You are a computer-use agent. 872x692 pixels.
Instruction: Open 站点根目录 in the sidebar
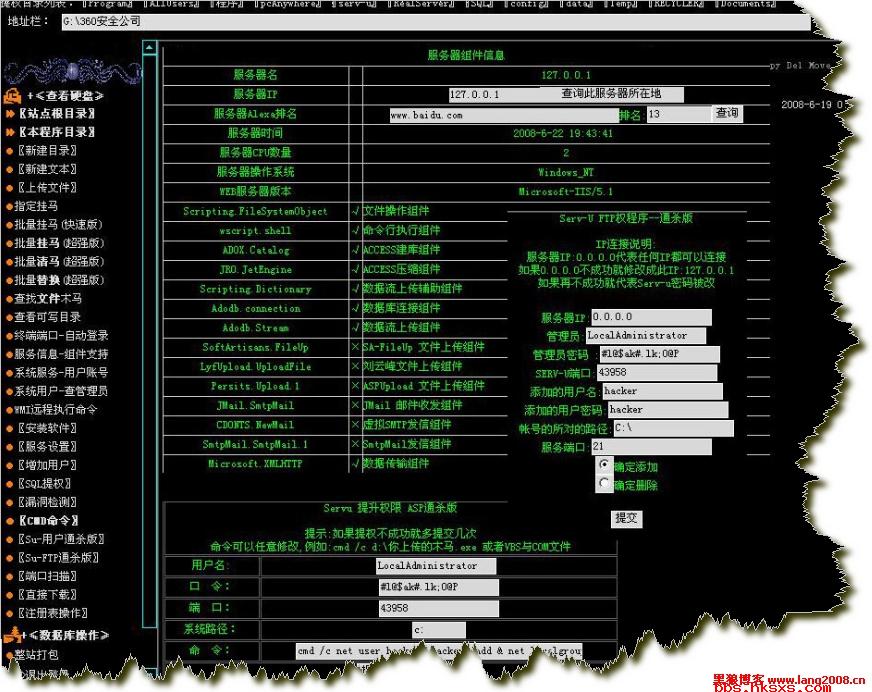56,113
